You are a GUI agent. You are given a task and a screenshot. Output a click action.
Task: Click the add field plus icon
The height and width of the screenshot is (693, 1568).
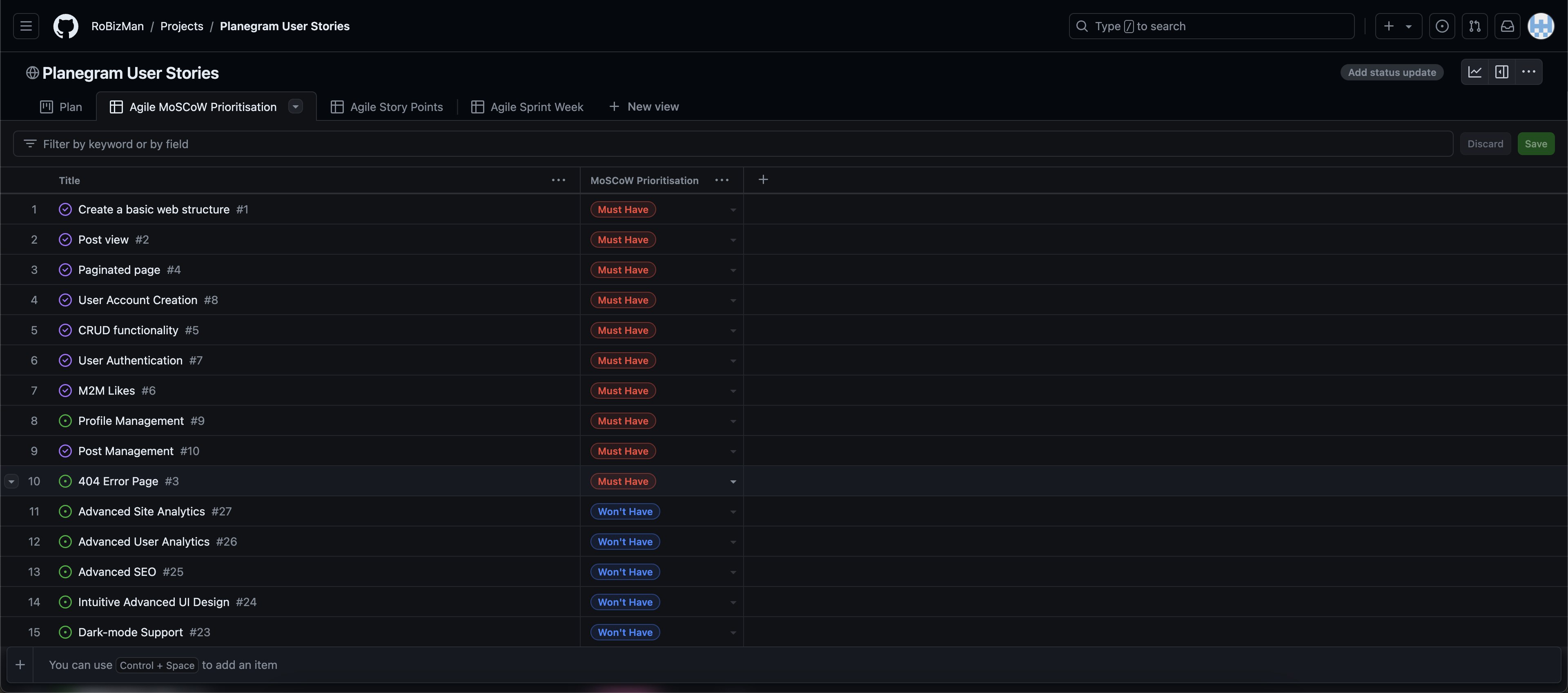[x=763, y=180]
